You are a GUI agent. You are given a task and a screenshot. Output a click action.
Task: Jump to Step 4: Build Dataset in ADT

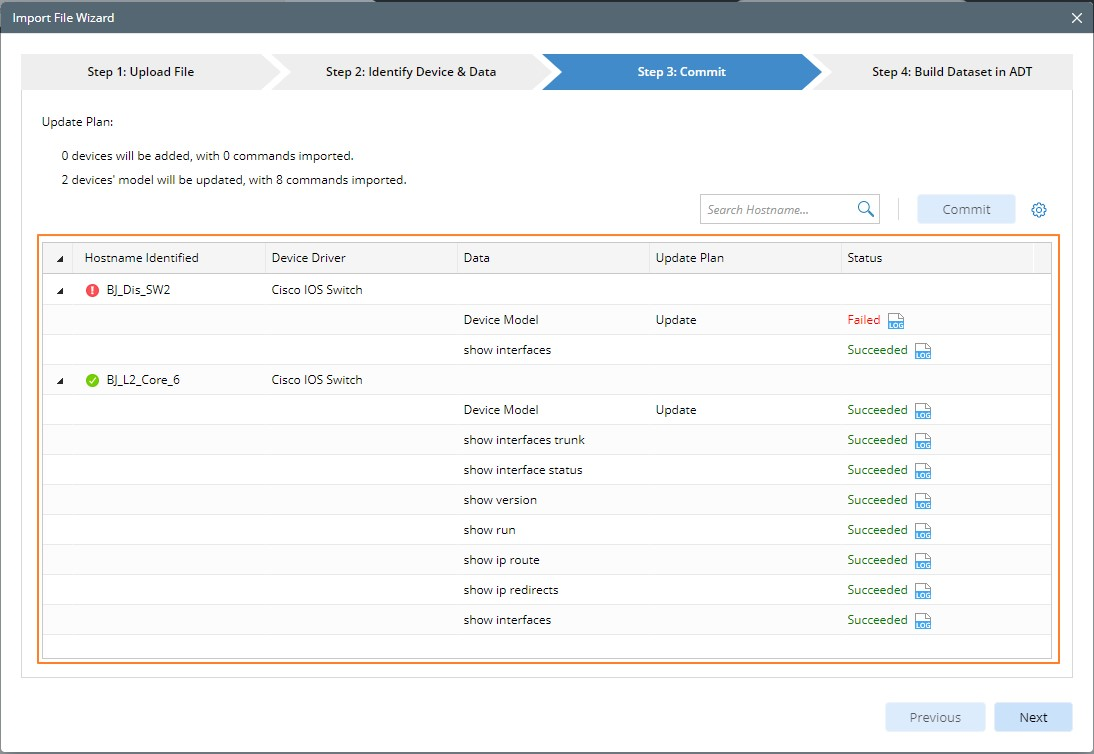[951, 72]
